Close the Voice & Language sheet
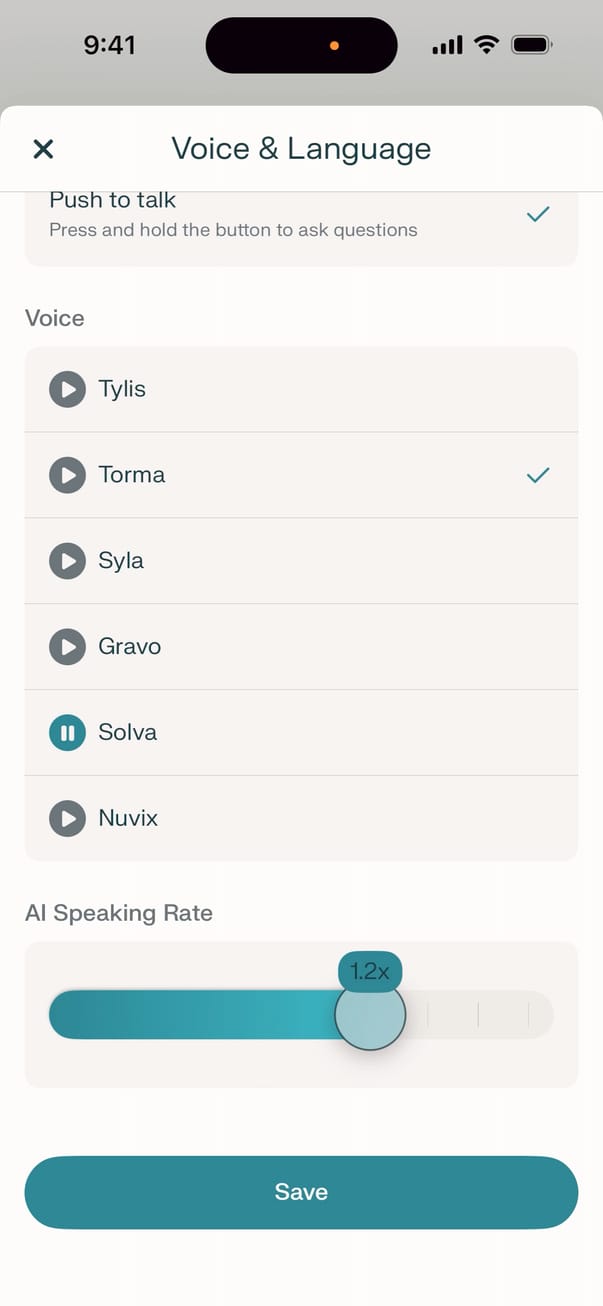 tap(43, 149)
